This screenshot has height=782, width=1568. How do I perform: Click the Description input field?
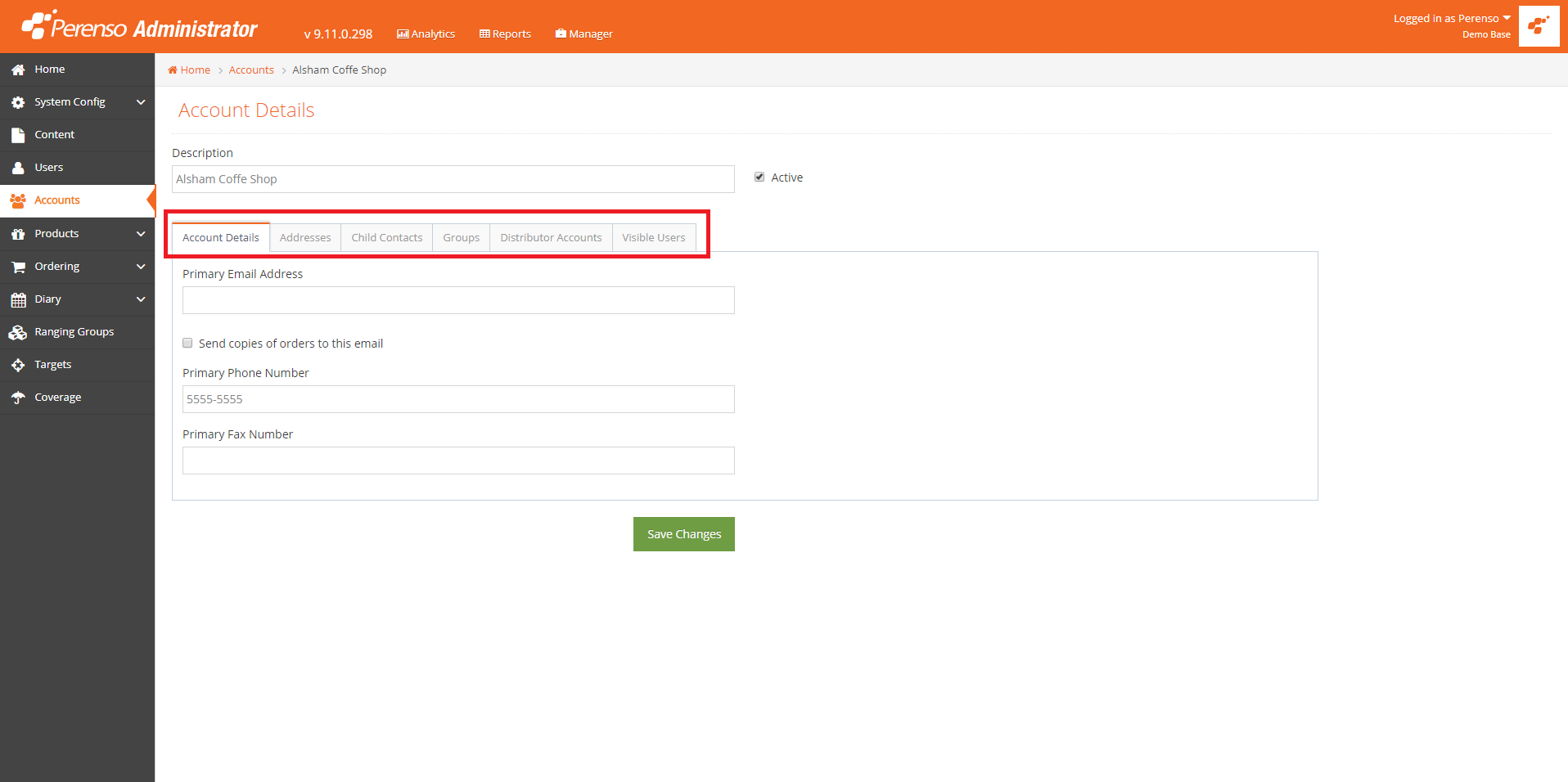click(x=453, y=179)
